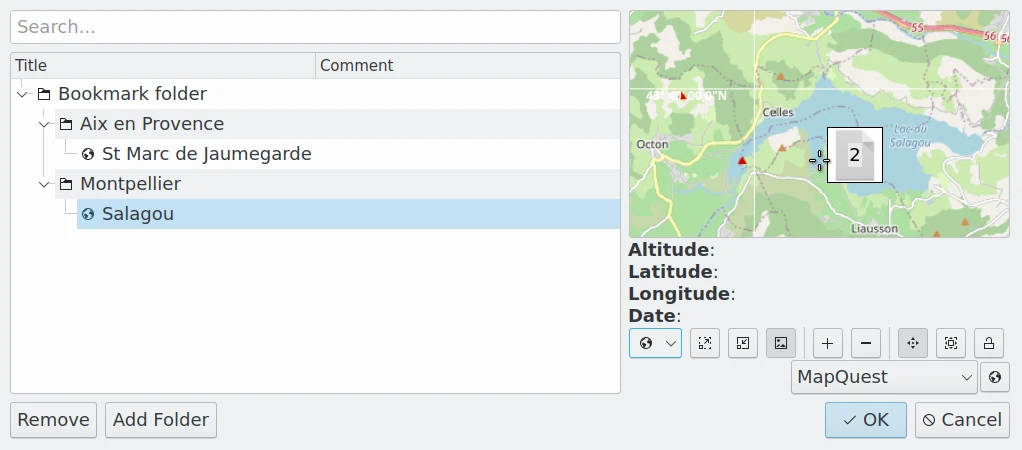
Task: Collapse the Montpellier folder
Action: (x=44, y=184)
